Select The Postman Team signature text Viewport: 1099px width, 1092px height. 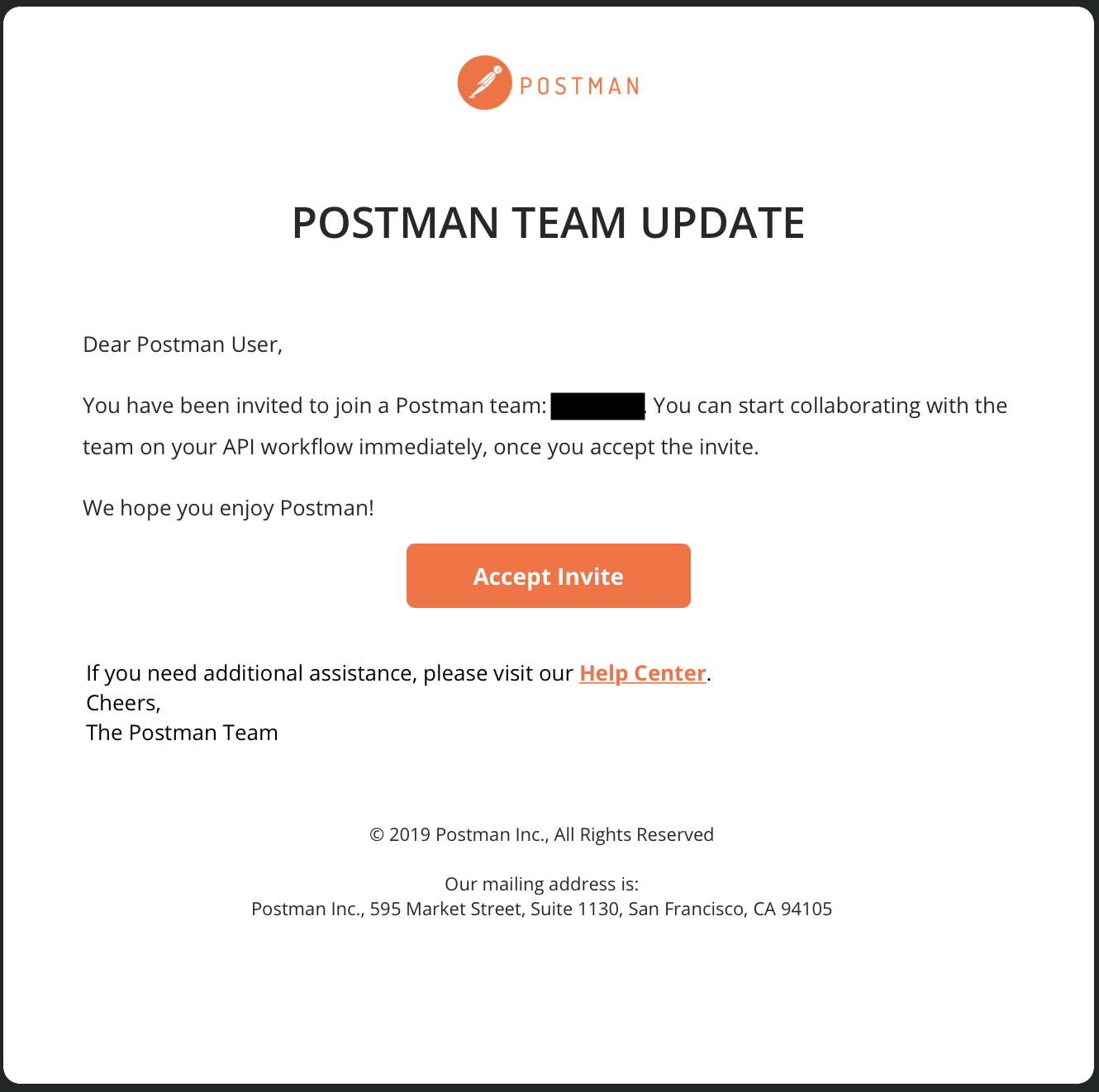coord(182,732)
